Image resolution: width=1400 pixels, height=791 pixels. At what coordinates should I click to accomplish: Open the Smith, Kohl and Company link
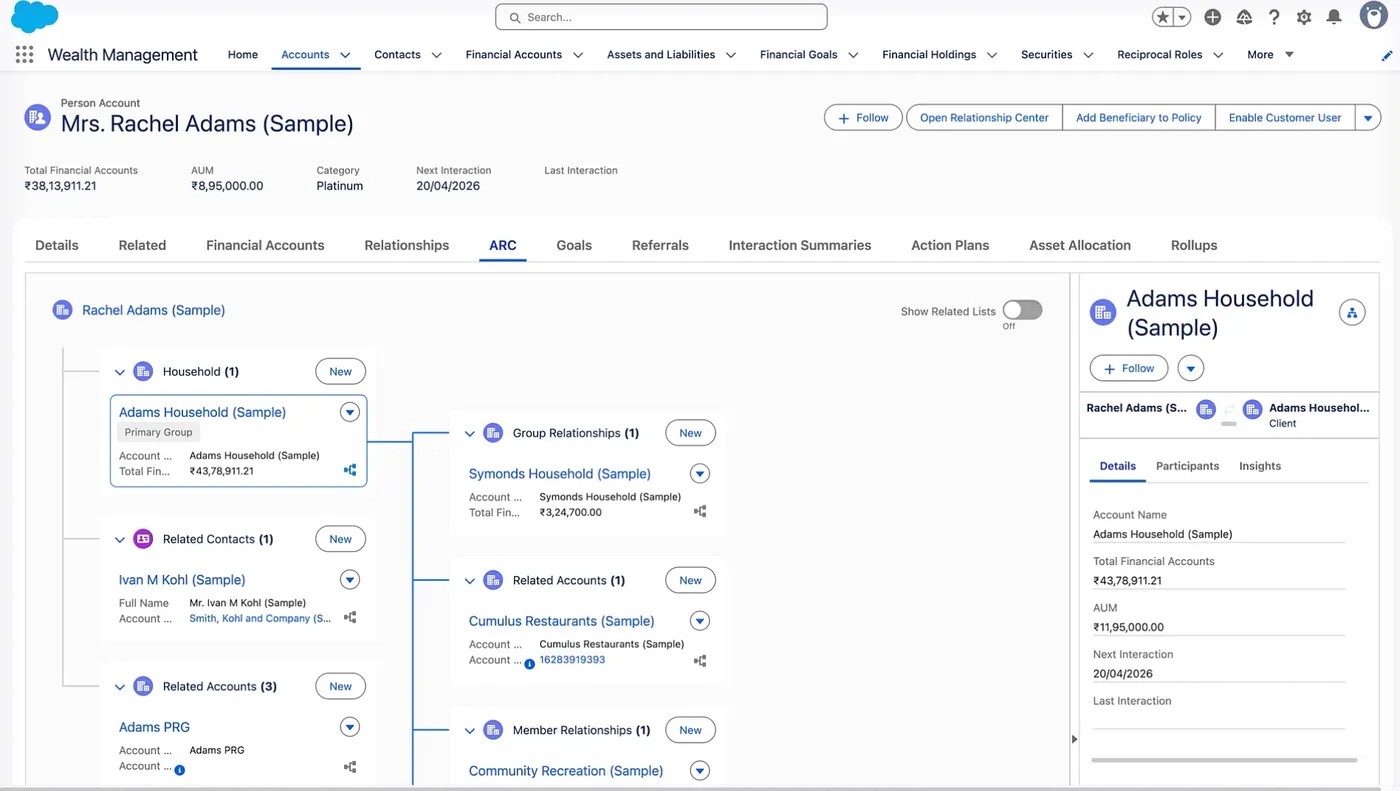[260, 618]
